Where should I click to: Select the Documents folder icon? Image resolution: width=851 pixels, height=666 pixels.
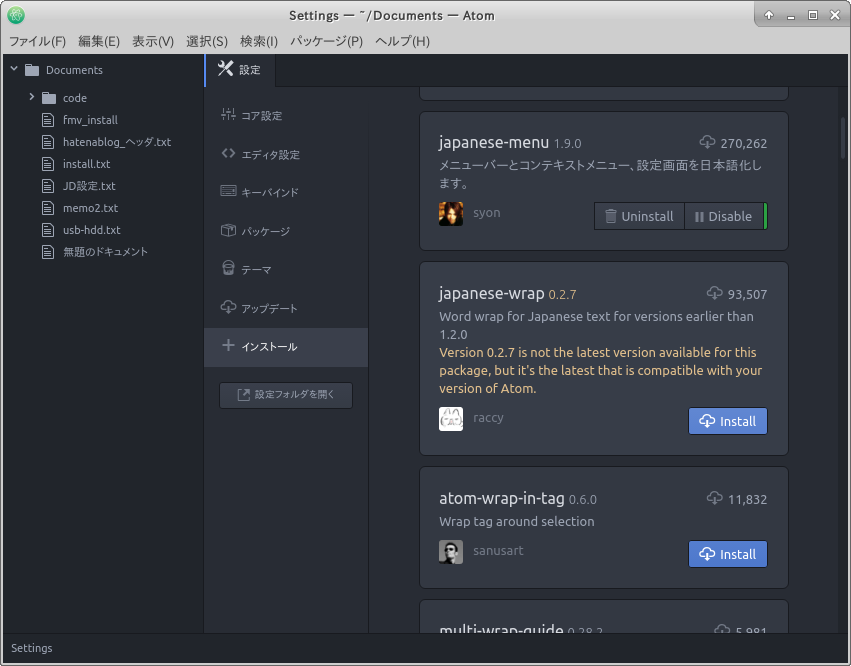32,70
